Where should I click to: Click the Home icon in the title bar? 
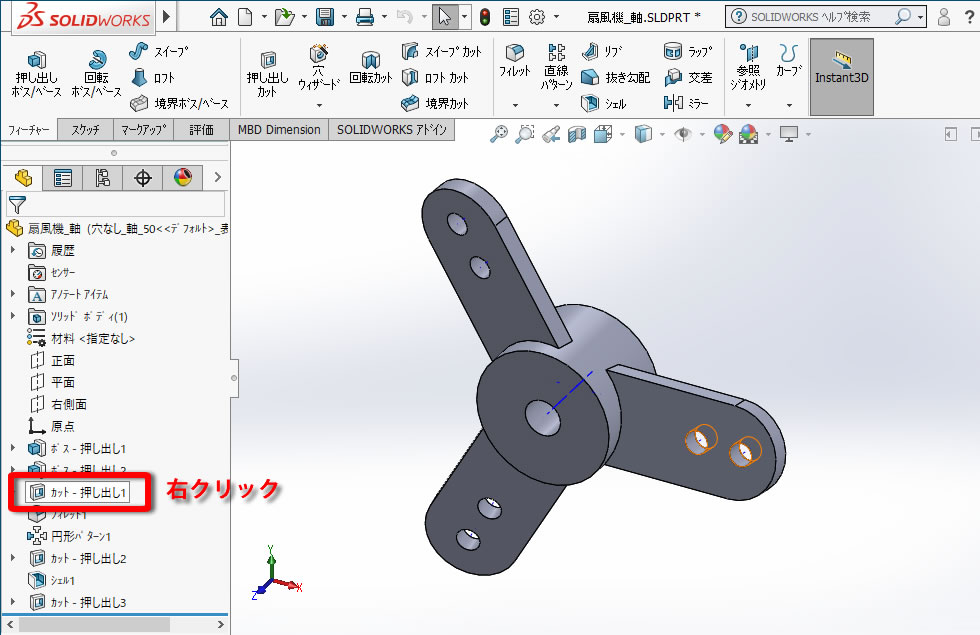pos(219,17)
